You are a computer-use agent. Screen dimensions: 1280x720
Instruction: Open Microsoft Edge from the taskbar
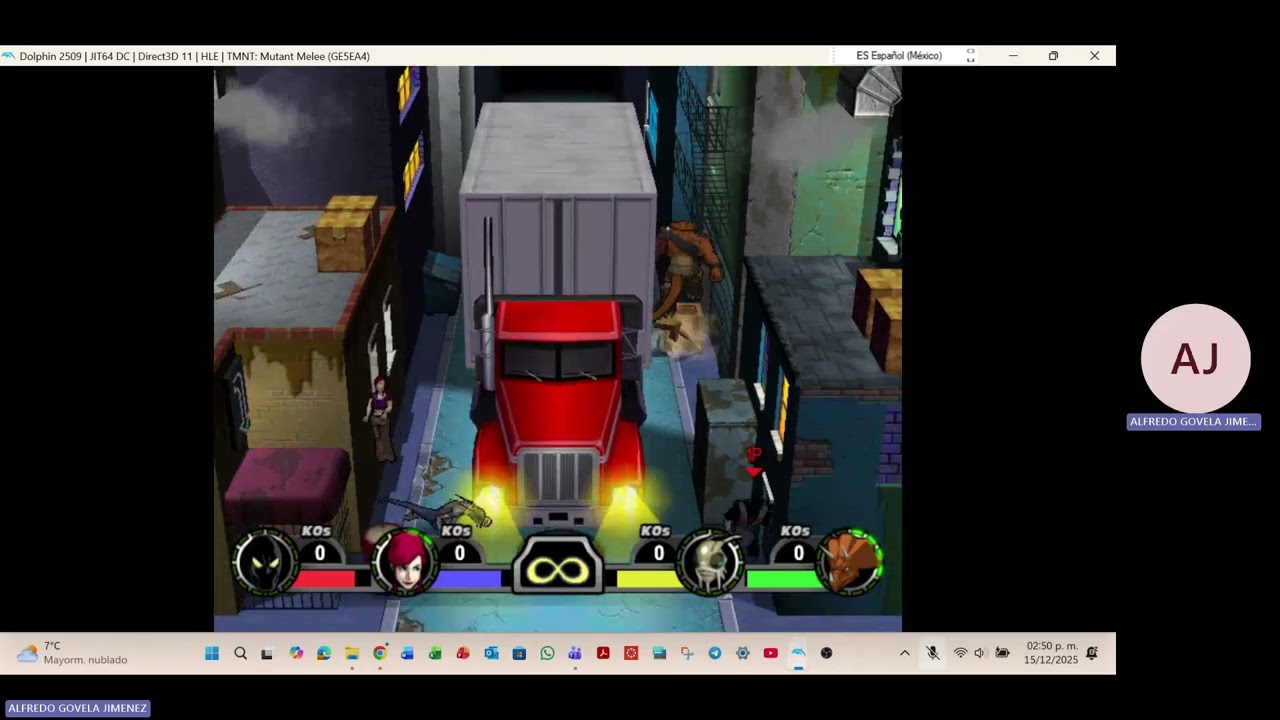coord(324,653)
